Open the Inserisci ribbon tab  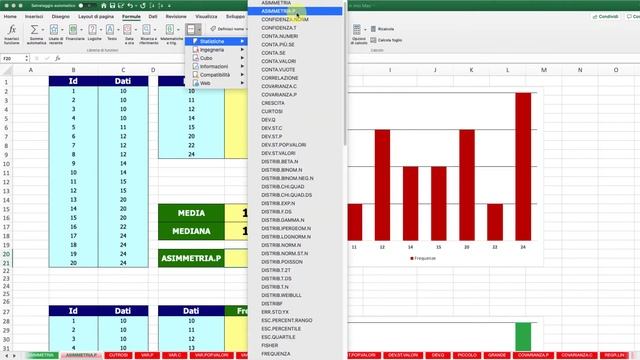coord(34,16)
